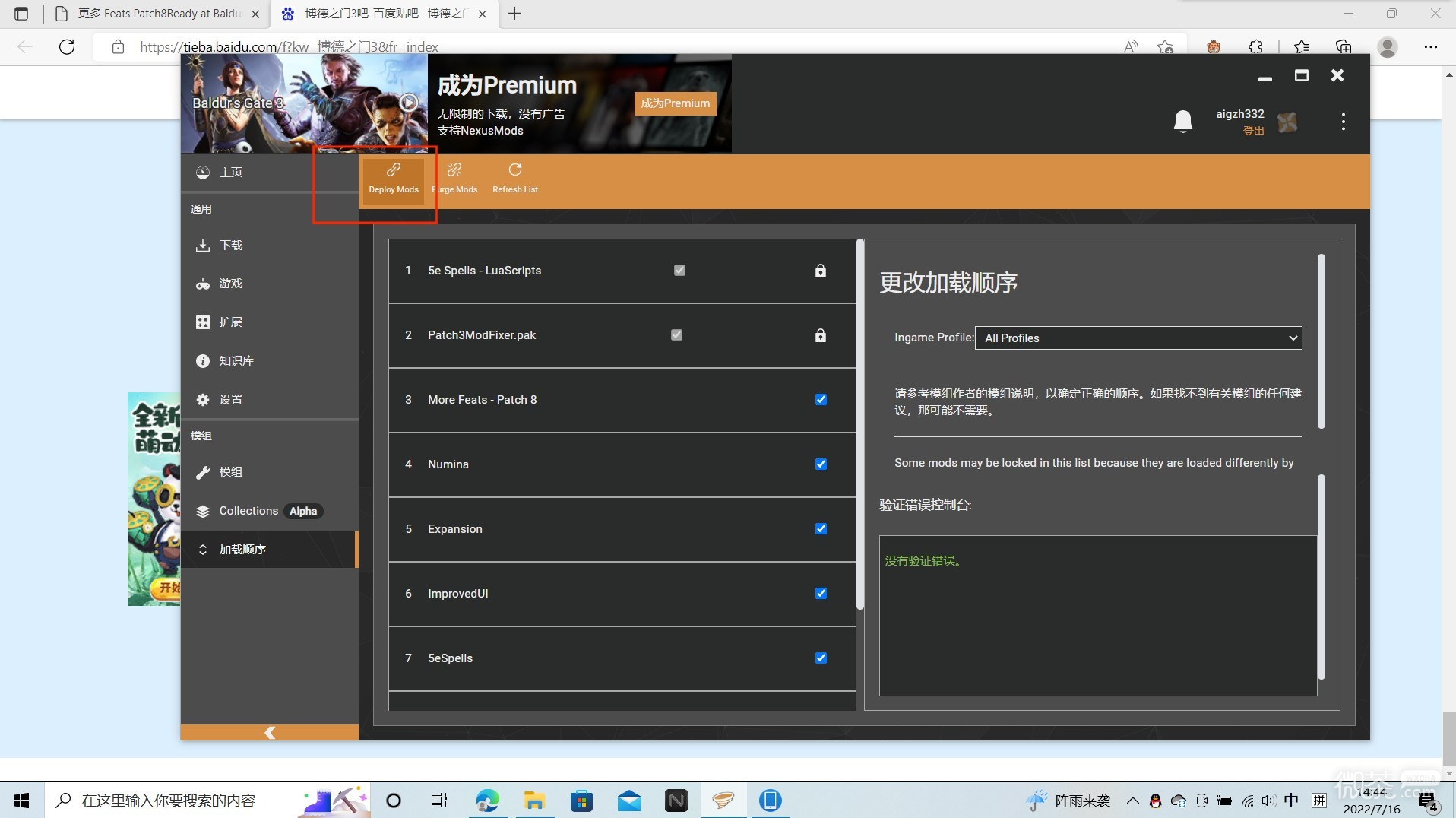Open the browser favorites list icon
Screen dimensions: 1456x818
1302,47
